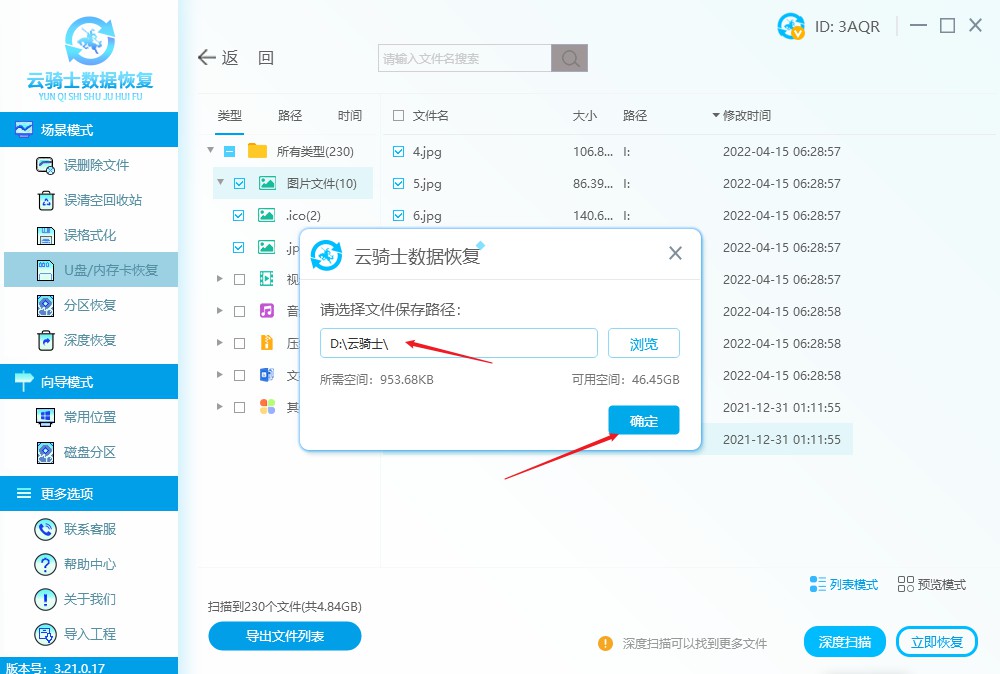Click the 确定 confirm button
This screenshot has height=674, width=1000.
(644, 421)
